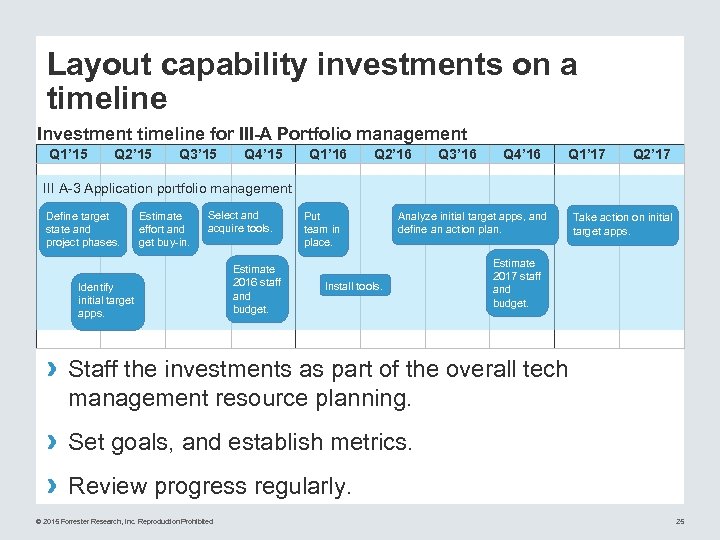
Task: Click the Q4'16 quarter label
Action: 522,154
